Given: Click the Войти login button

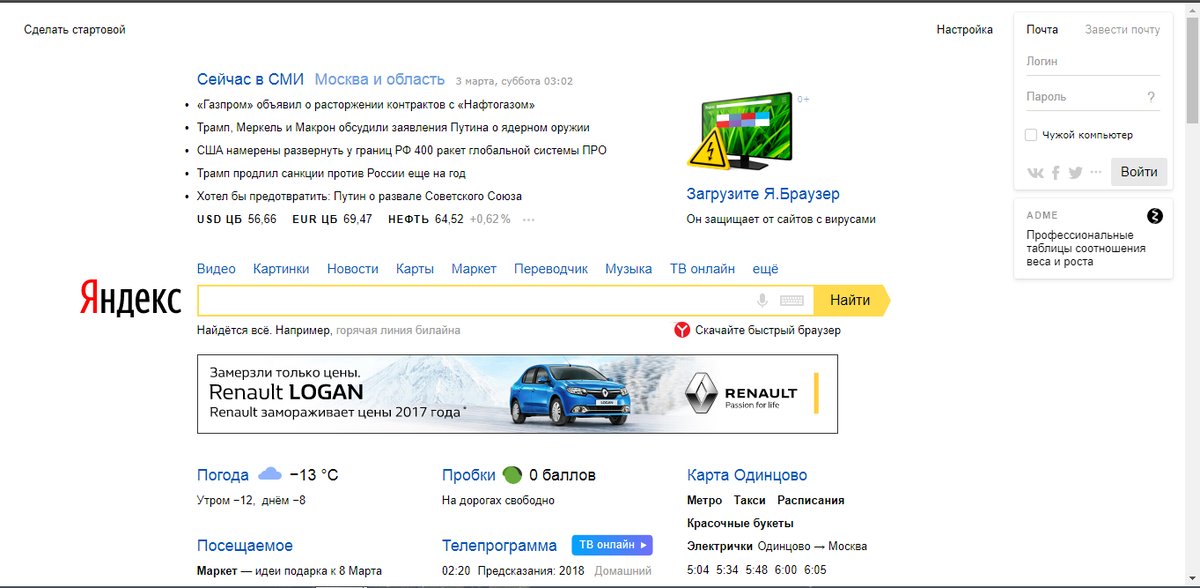Looking at the screenshot, I should coord(1139,172).
